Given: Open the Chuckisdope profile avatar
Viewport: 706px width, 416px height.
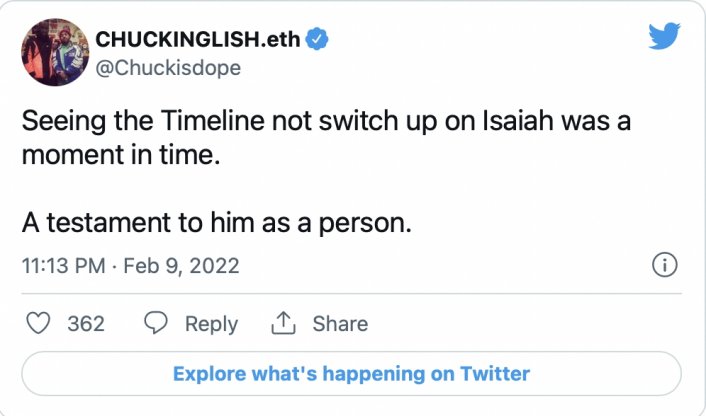Looking at the screenshot, I should click(55, 52).
